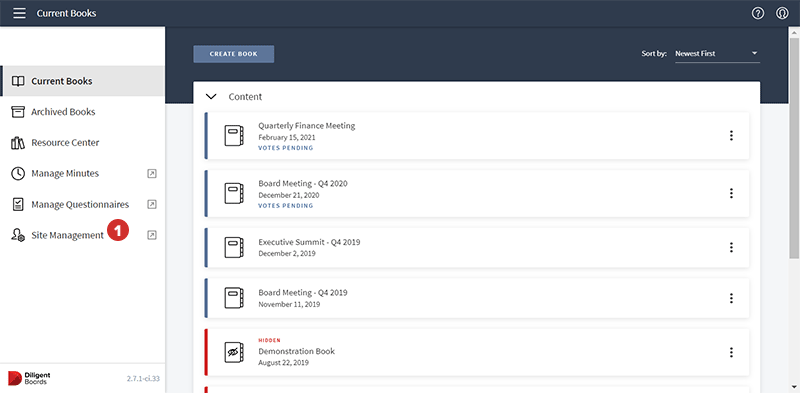Open Sort by Newest First dropdown
The image size is (800, 393).
click(717, 54)
